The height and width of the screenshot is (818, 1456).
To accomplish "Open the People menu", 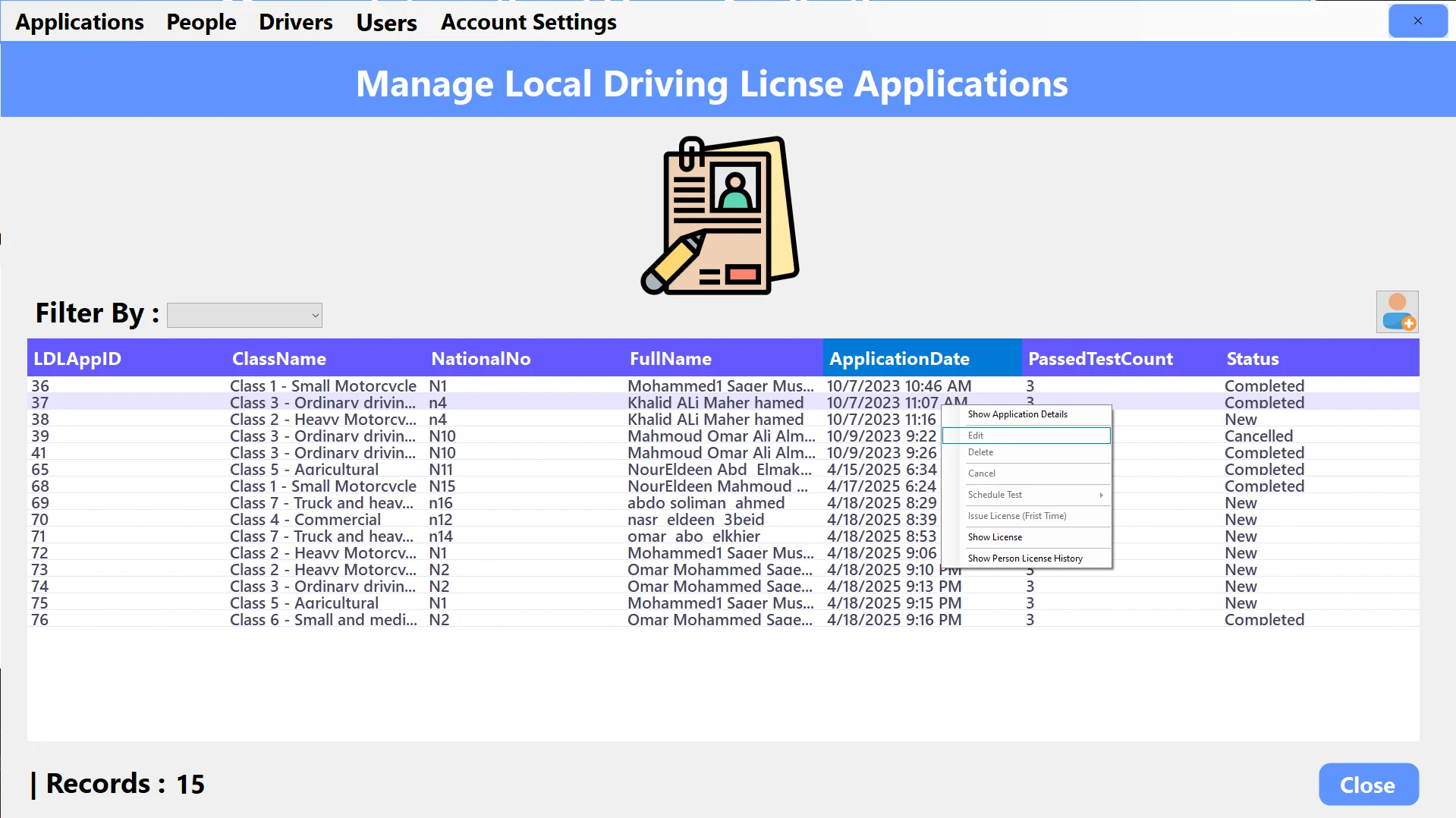I will click(201, 22).
